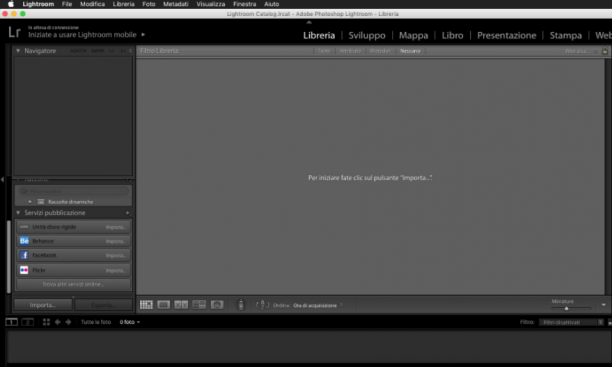612x367 pixels.
Task: Open the toolbar content dropdown arrow
Action: [603, 305]
